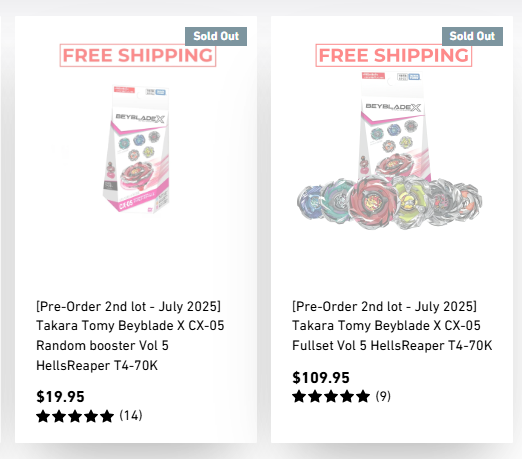Click FREE SHIPPING banner on Random booster card
Viewport: 522px width, 459px height.
point(138,55)
